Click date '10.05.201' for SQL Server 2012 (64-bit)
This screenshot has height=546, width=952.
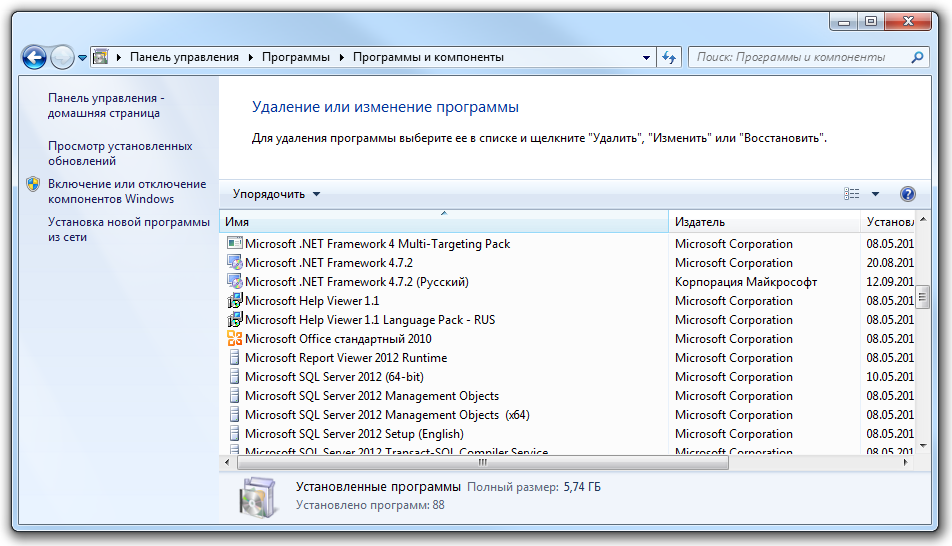[x=889, y=377]
